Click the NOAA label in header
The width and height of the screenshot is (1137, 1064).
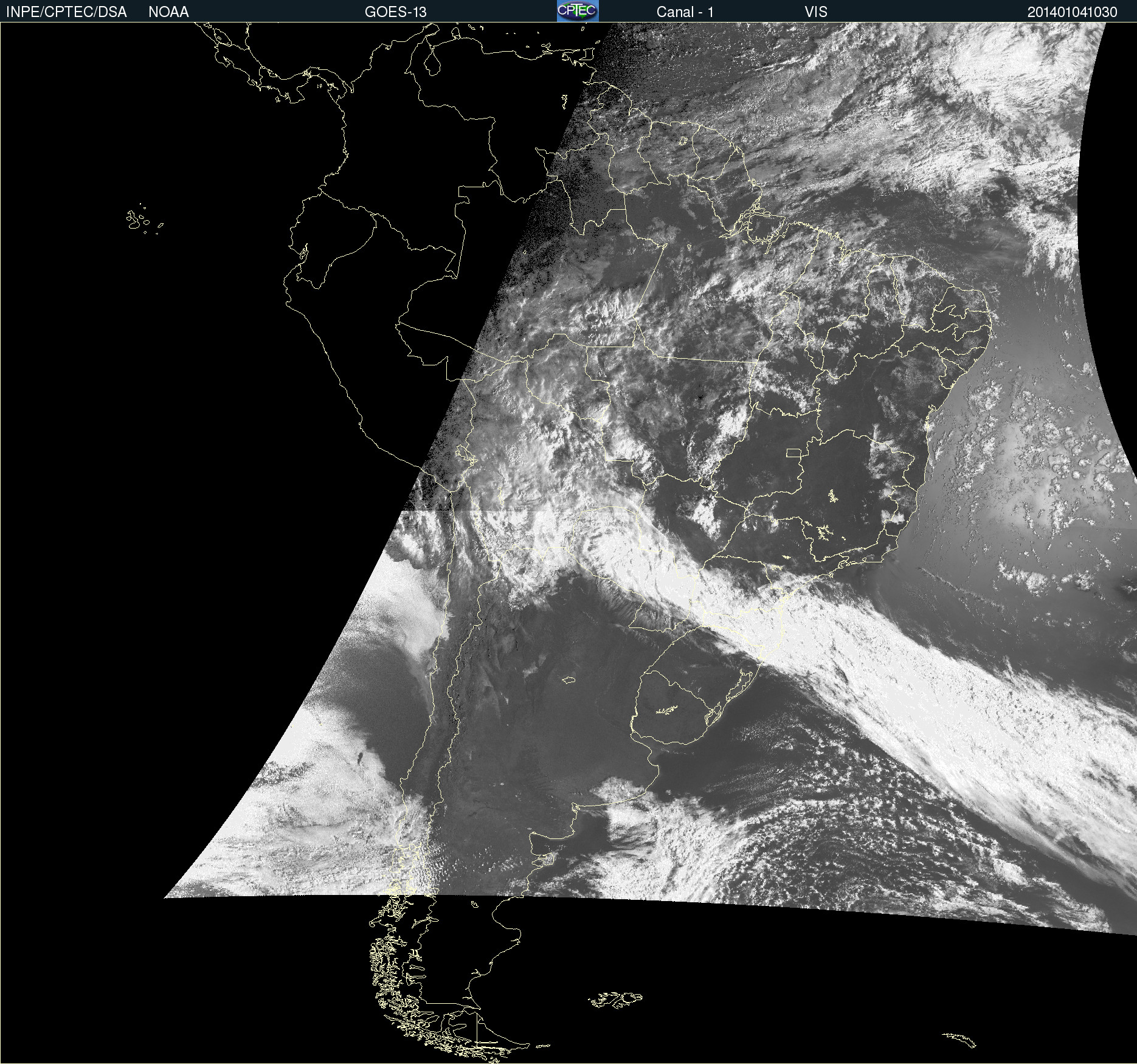click(168, 12)
